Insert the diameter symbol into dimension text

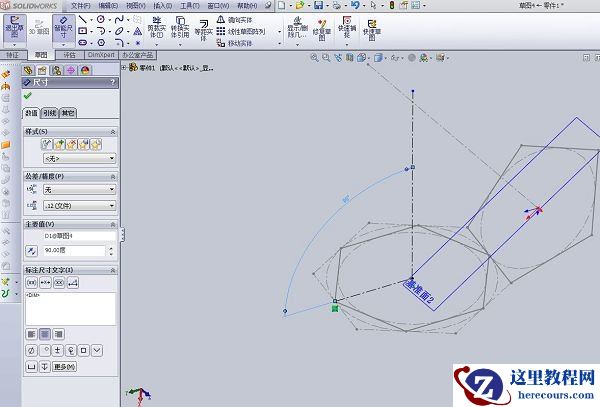(x=31, y=350)
